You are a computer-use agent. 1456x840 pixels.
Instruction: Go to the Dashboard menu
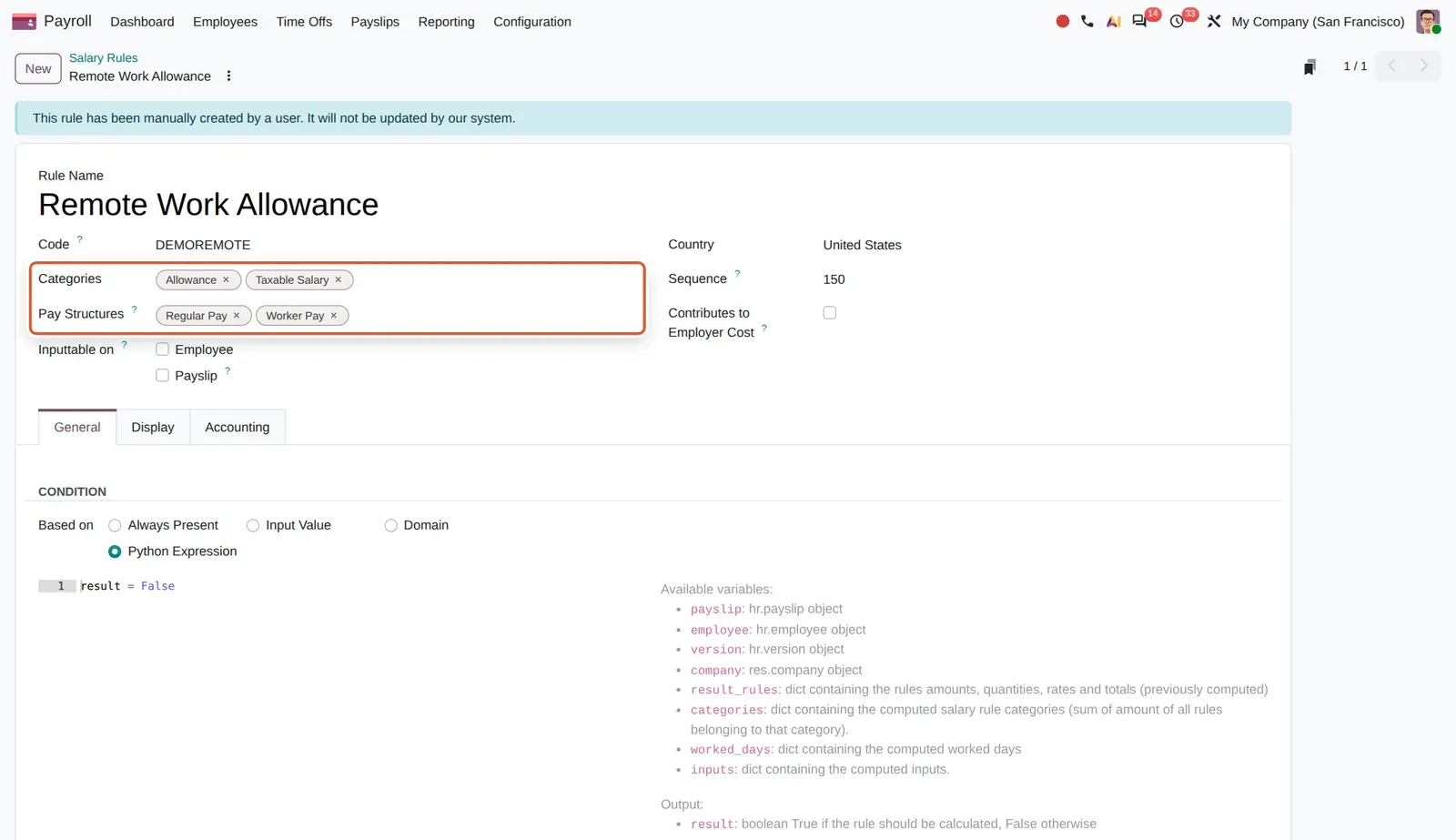[142, 22]
